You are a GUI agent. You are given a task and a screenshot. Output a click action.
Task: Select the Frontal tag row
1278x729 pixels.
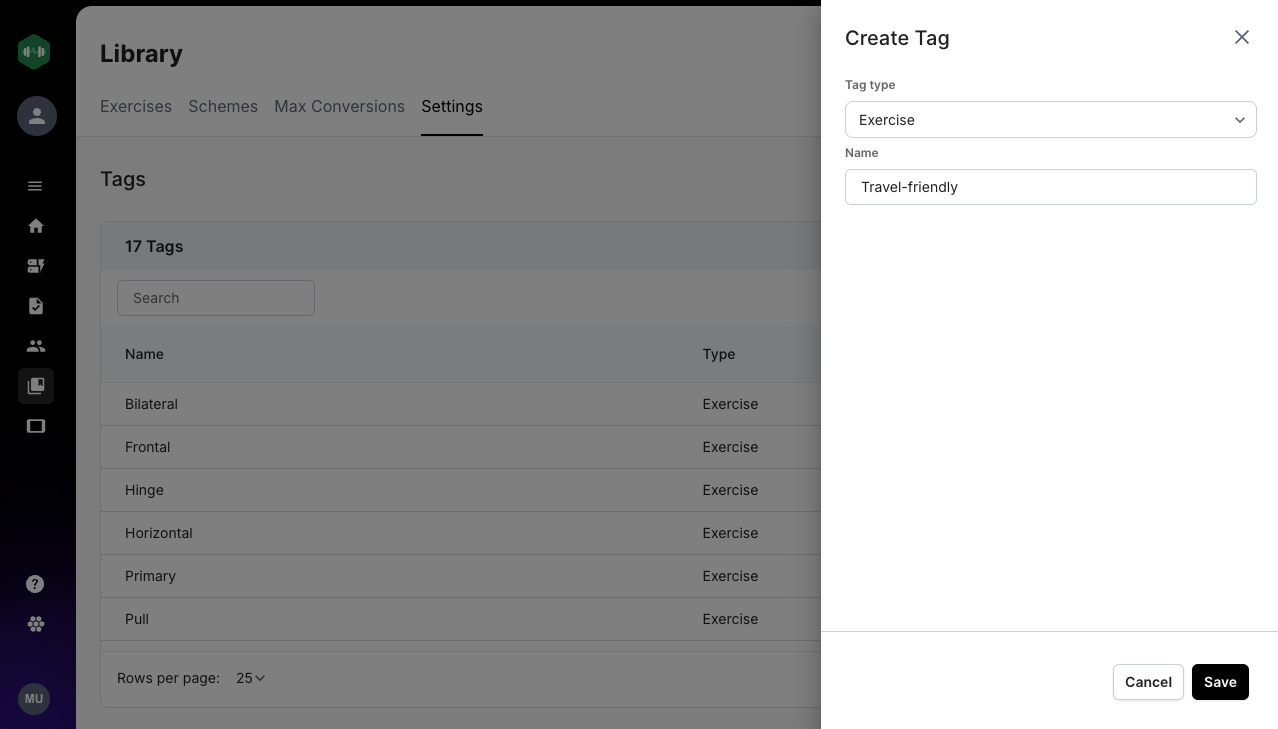(x=461, y=447)
